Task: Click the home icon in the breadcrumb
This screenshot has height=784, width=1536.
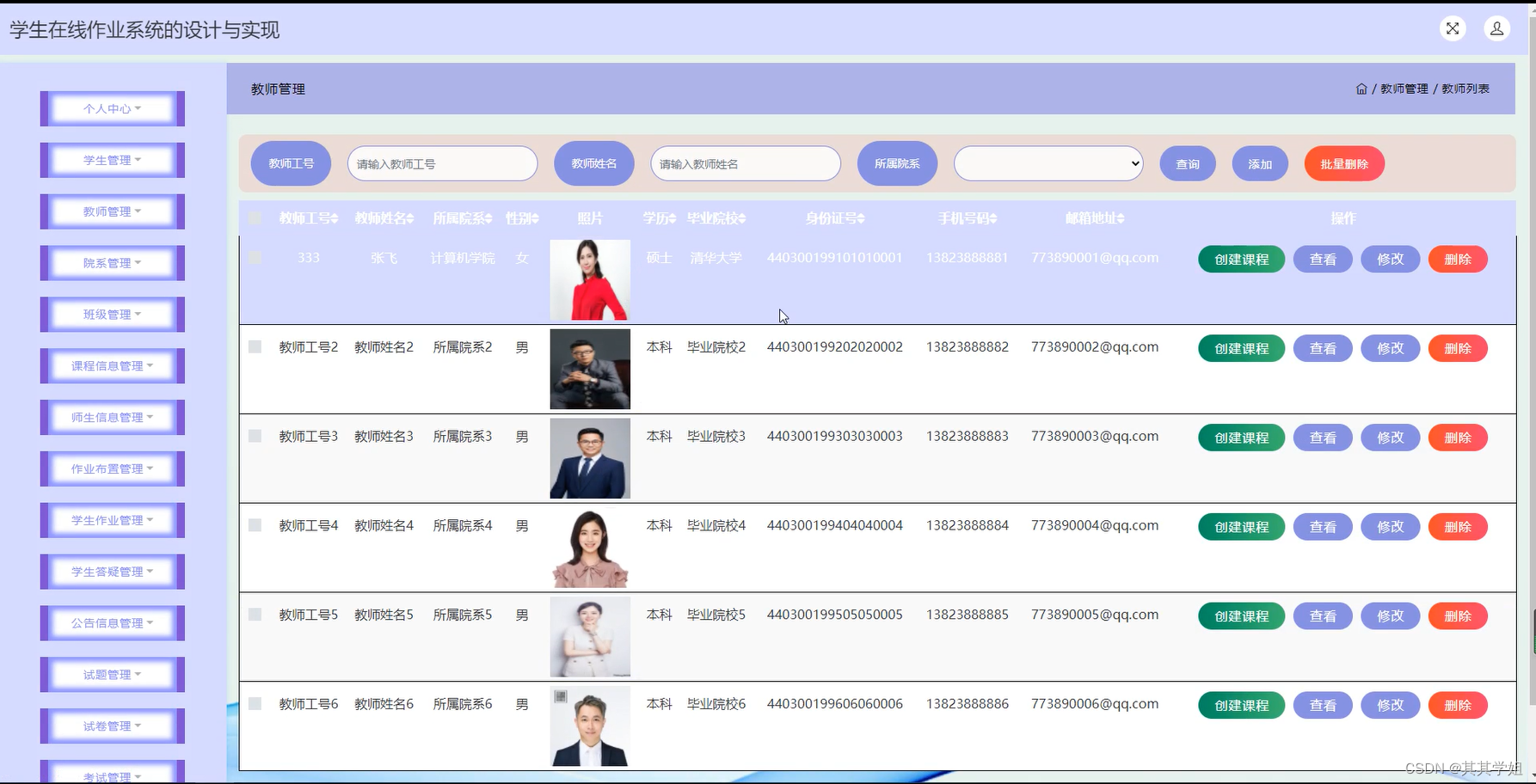Action: pos(1361,88)
